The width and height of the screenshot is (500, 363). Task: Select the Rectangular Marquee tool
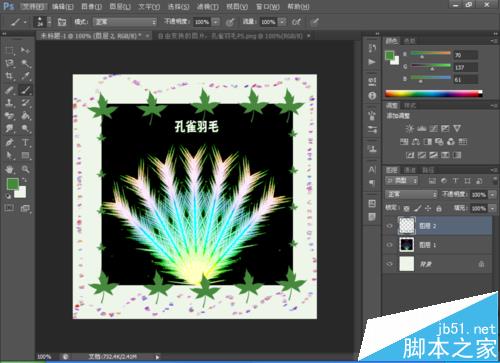[x=9, y=51]
